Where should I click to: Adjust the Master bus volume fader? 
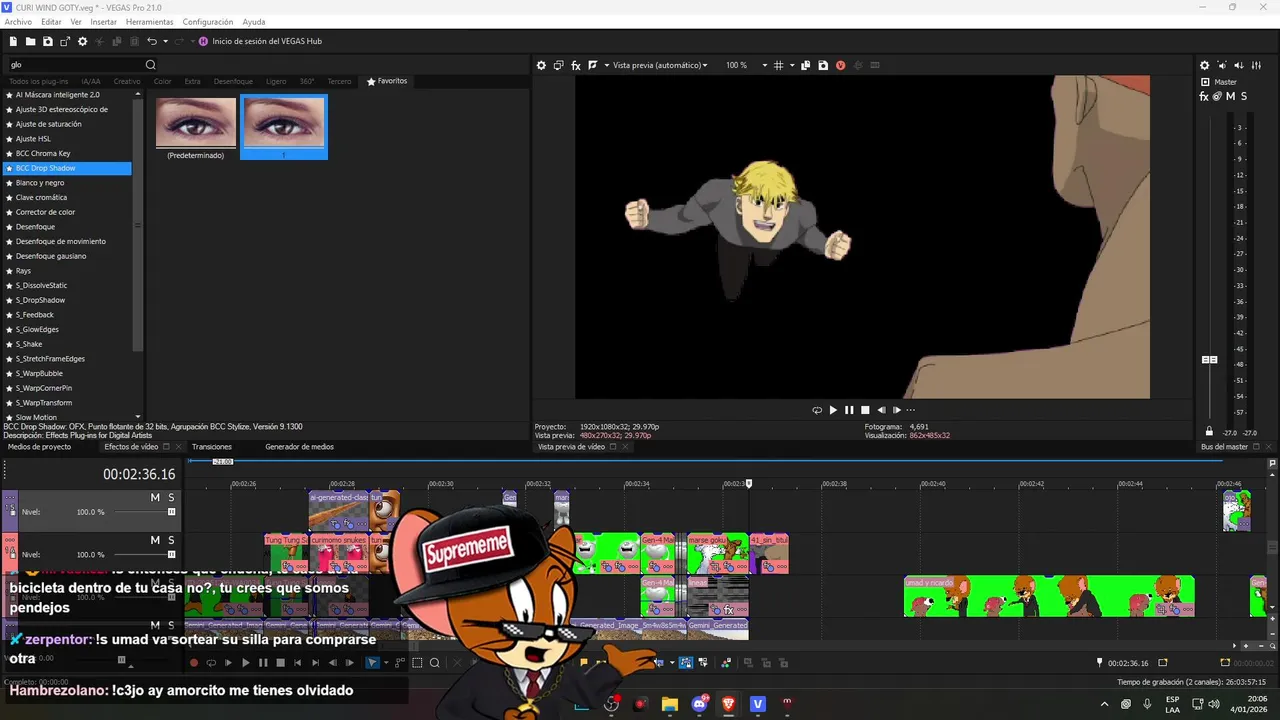pos(1209,359)
